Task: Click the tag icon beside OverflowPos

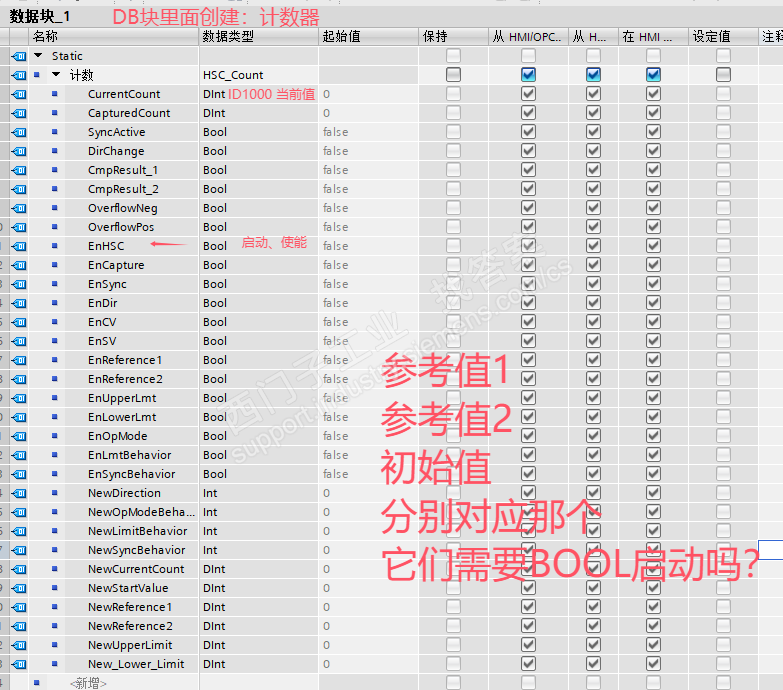Action: 19,227
